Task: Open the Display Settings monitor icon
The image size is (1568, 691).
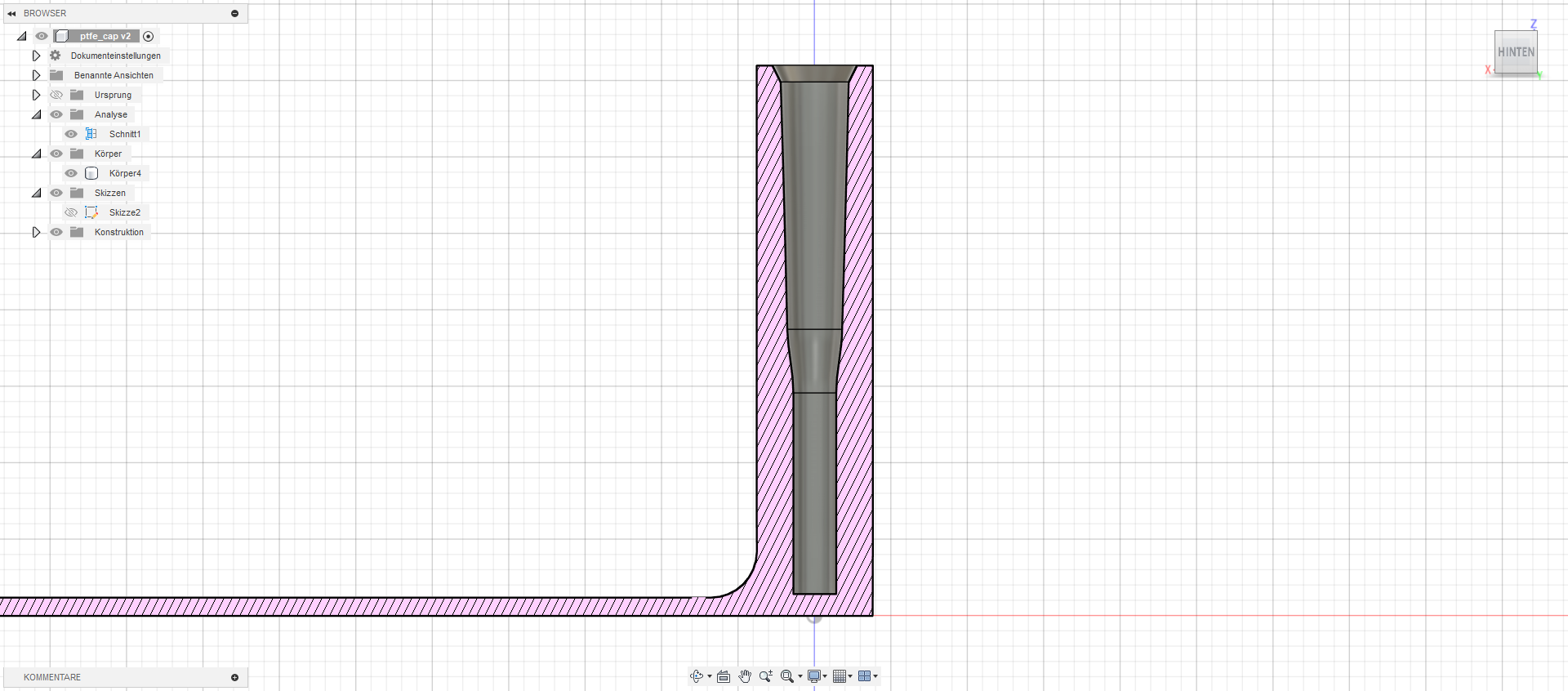Action: click(x=814, y=676)
